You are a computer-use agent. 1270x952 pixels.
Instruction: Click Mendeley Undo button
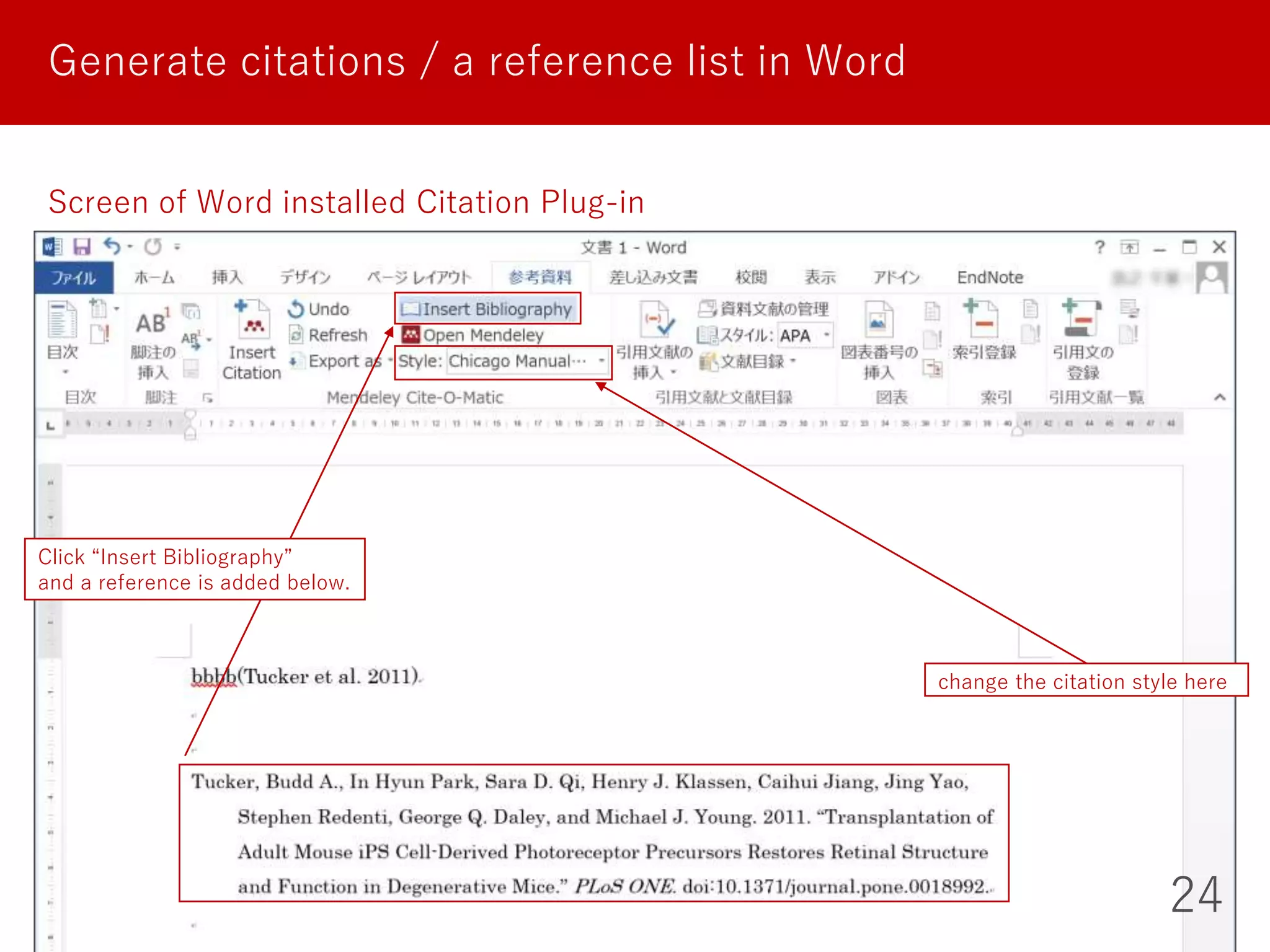(319, 309)
